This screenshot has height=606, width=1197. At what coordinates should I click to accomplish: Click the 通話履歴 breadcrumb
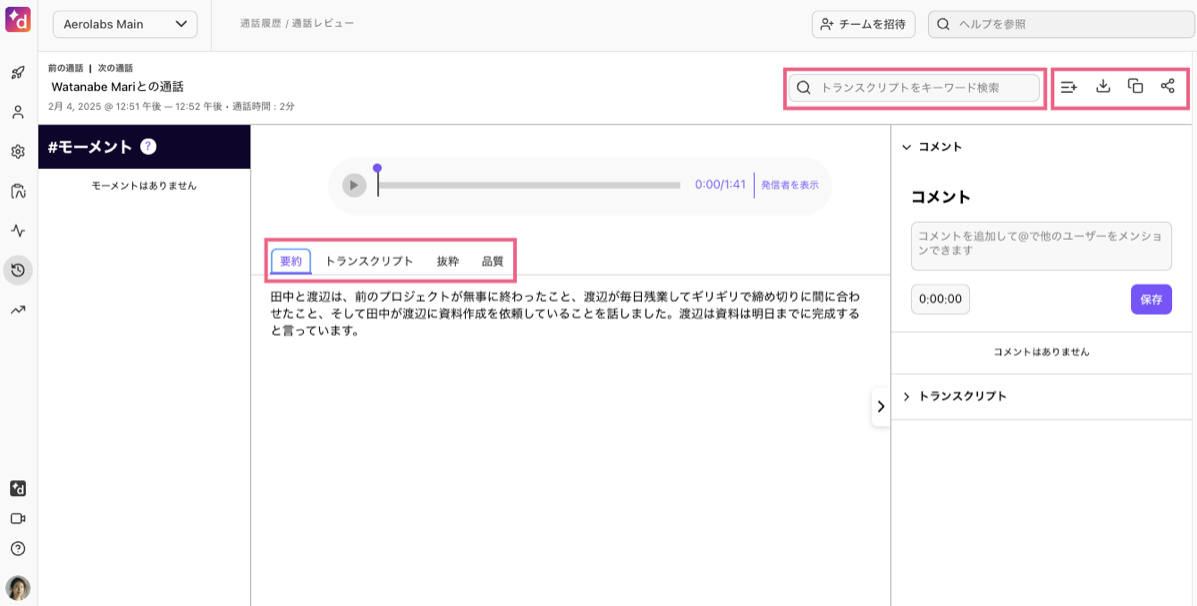coord(260,24)
